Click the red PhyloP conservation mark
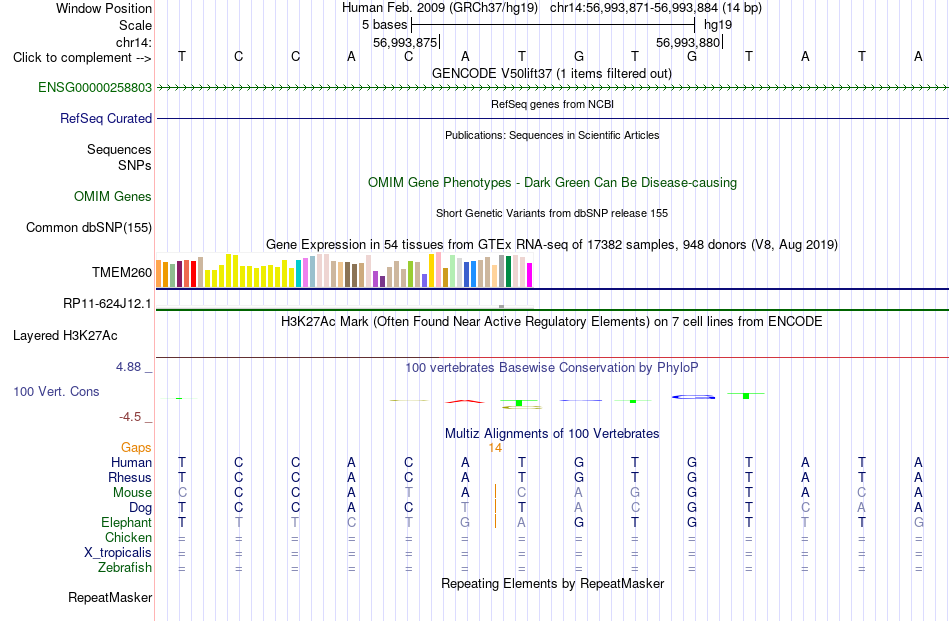Image resolution: width=950 pixels, height=621 pixels. coord(465,401)
